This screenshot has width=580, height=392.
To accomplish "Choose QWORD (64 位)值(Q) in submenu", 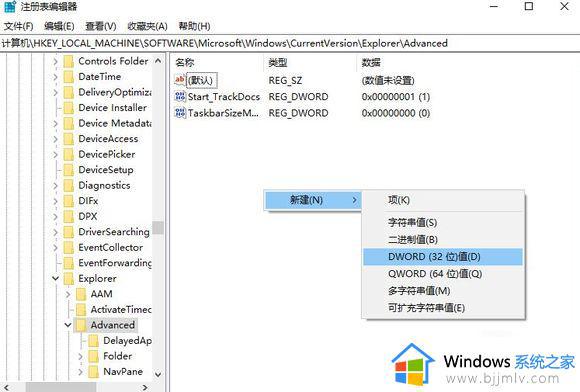I will tap(443, 274).
